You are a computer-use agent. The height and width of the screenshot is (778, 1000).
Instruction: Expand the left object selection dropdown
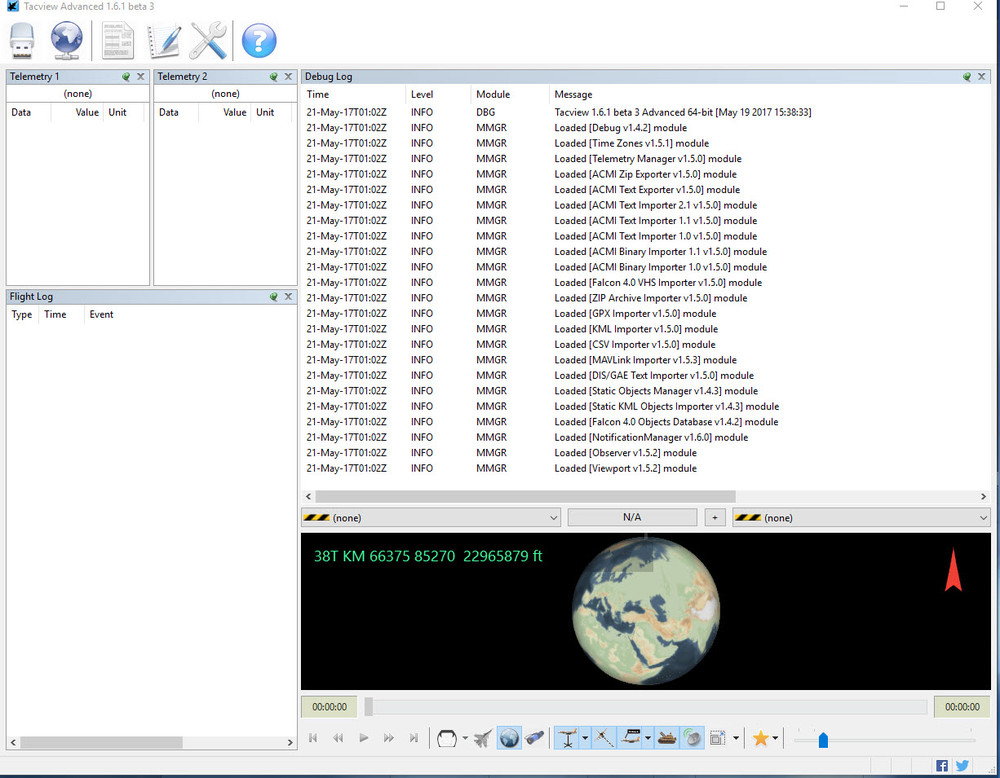[554, 518]
